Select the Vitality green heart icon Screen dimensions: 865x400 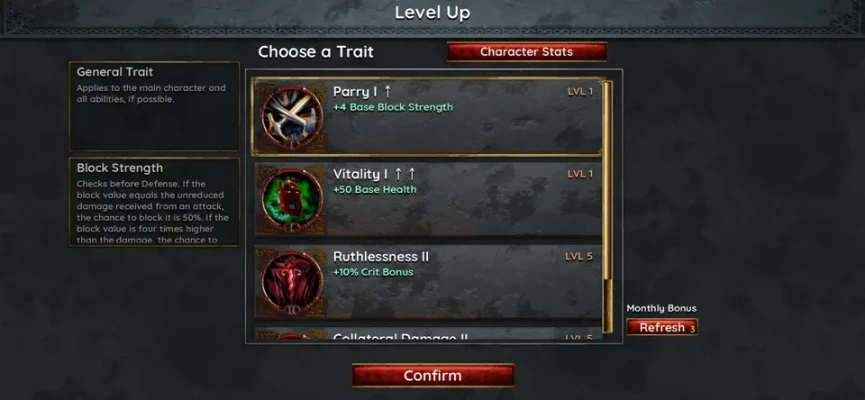[x=291, y=199]
